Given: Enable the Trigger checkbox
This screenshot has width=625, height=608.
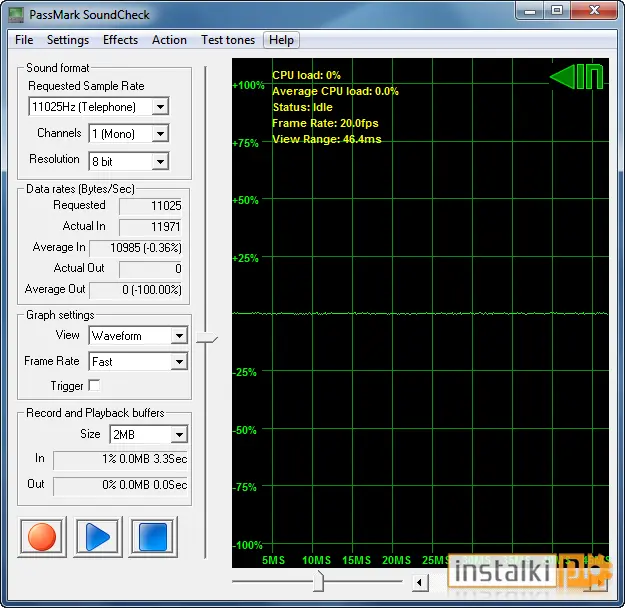Looking at the screenshot, I should 94,386.
